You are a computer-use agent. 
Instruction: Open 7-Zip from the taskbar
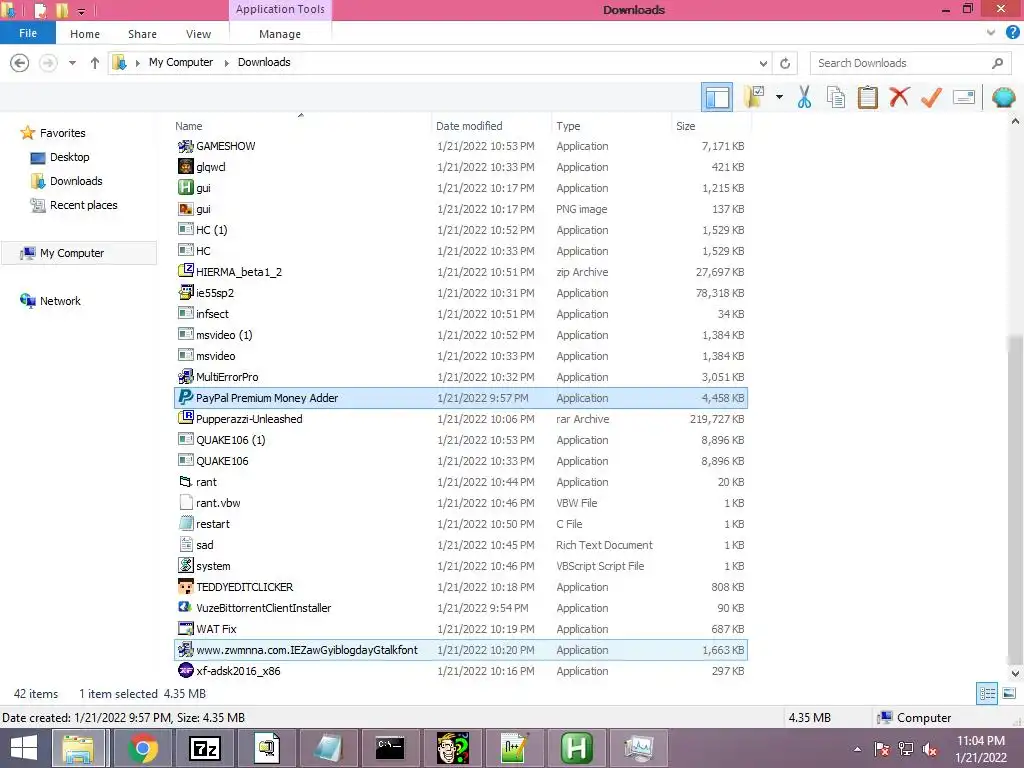204,748
